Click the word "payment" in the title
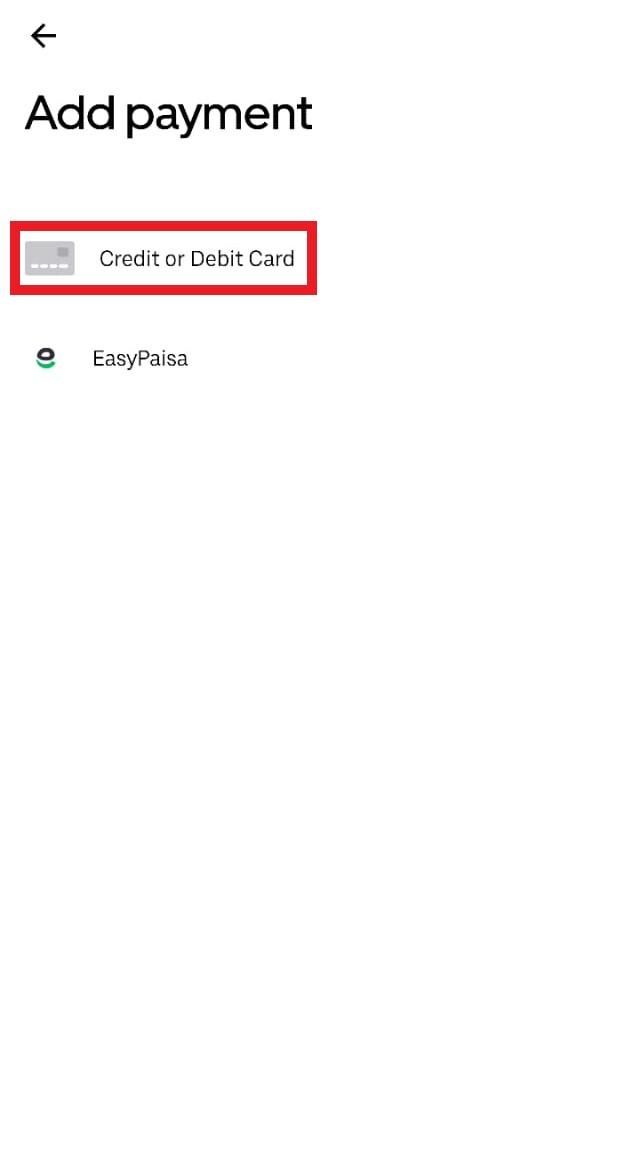The height and width of the screenshot is (1152, 640). coord(219,116)
